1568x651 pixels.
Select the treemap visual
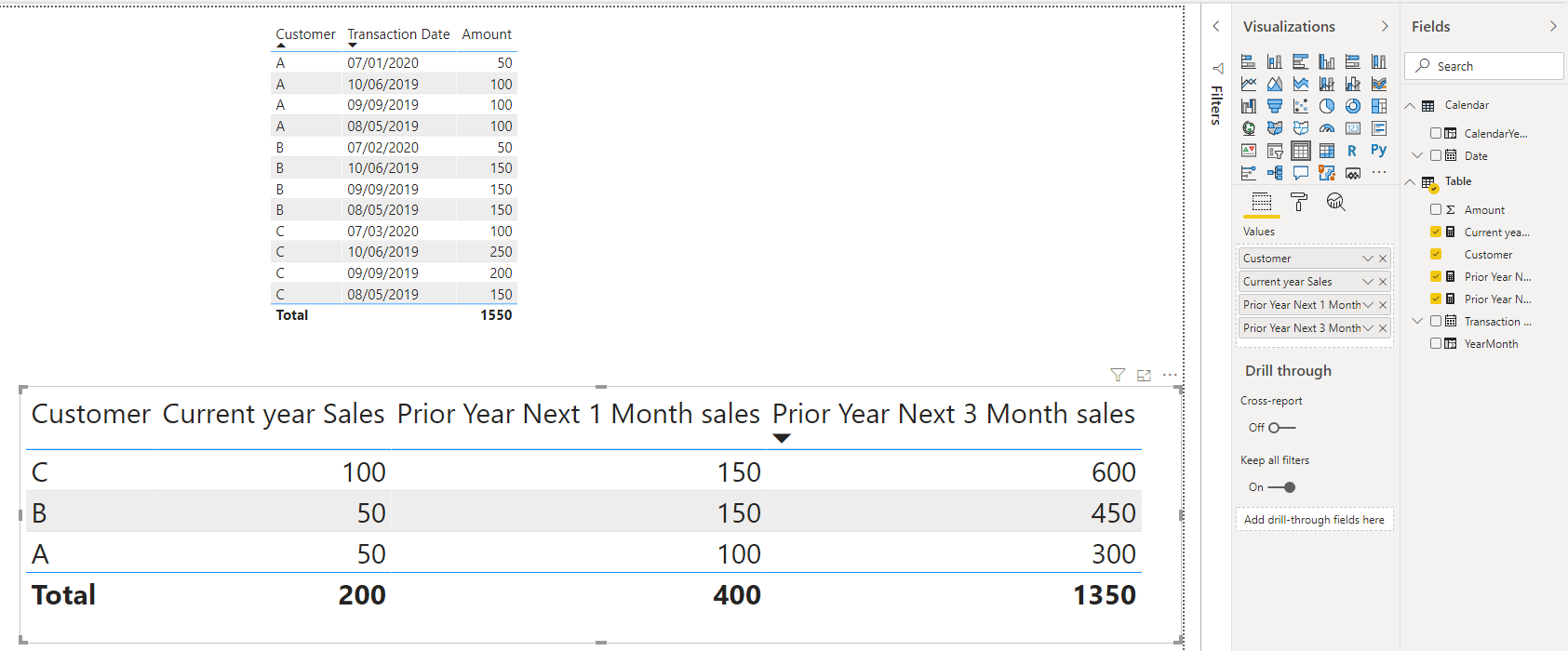[1379, 106]
